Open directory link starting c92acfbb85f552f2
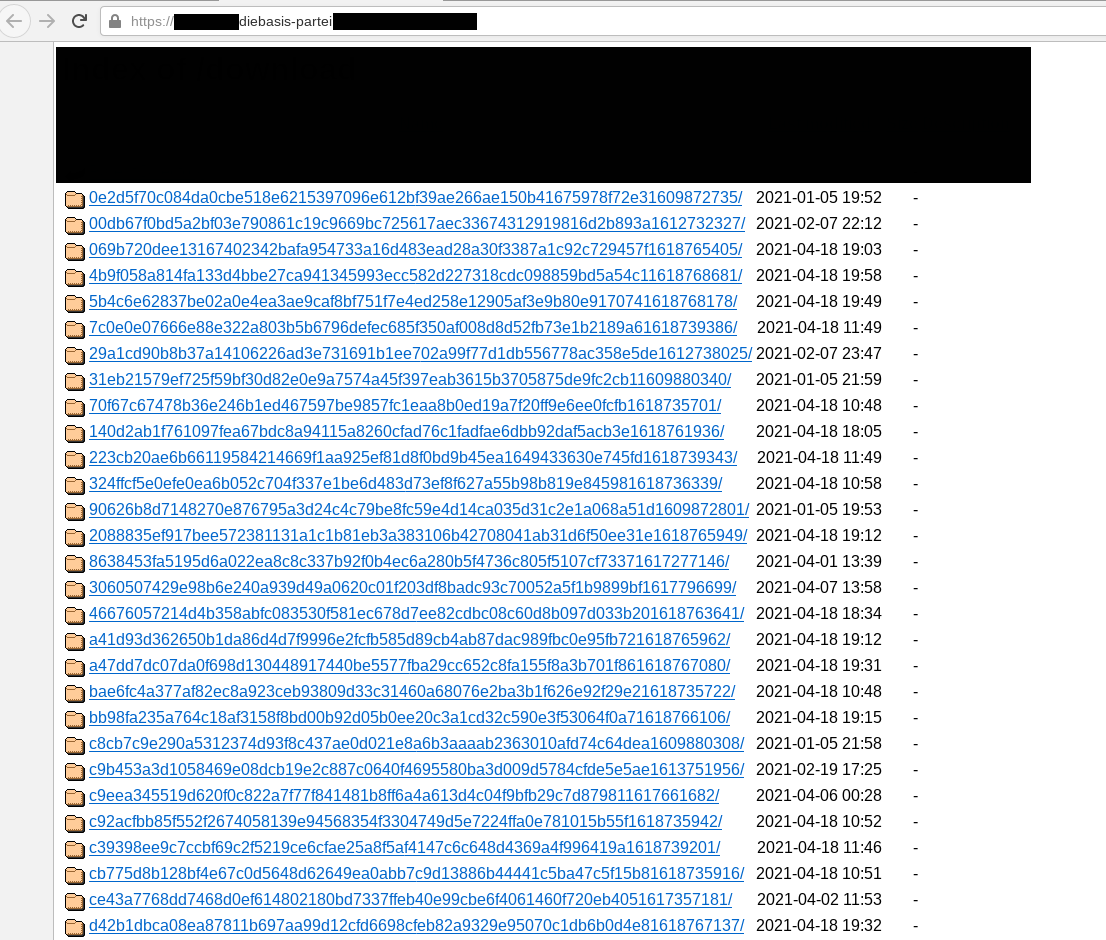This screenshot has height=940, width=1106. coord(406,822)
